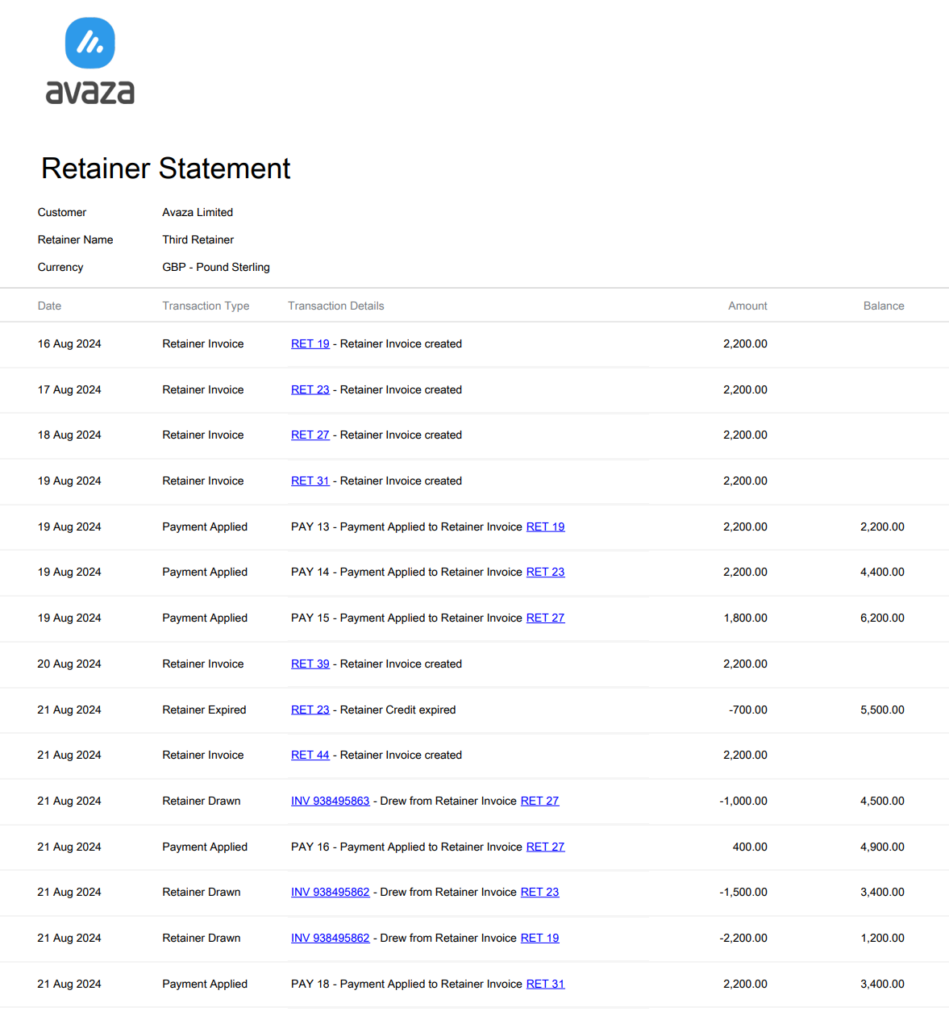
Task: Click the Transaction Type column header
Action: click(206, 306)
